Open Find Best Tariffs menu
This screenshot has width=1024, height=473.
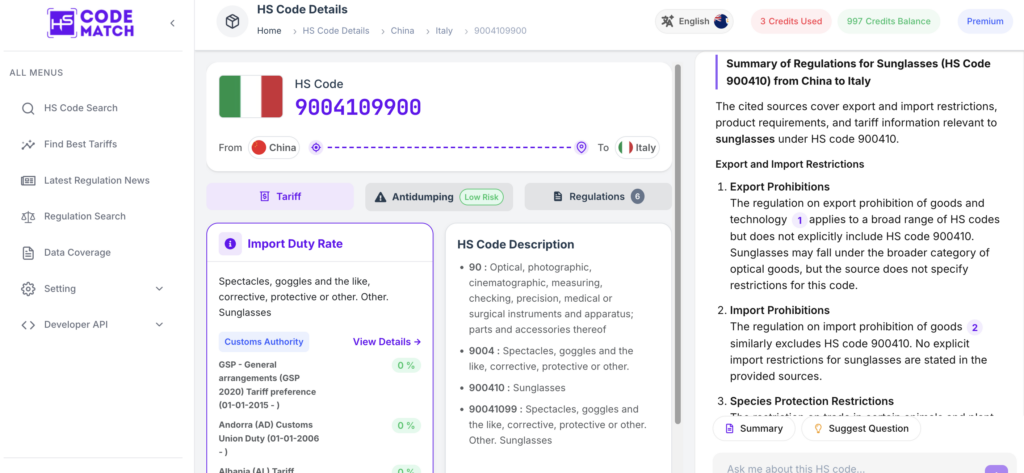point(81,144)
